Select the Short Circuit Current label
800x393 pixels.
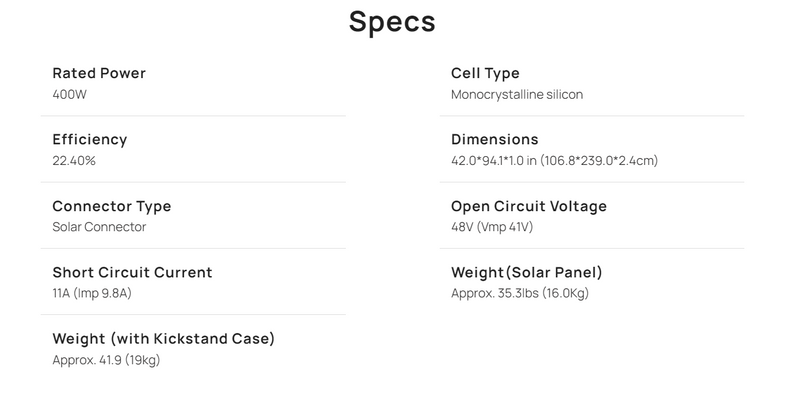click(x=132, y=272)
